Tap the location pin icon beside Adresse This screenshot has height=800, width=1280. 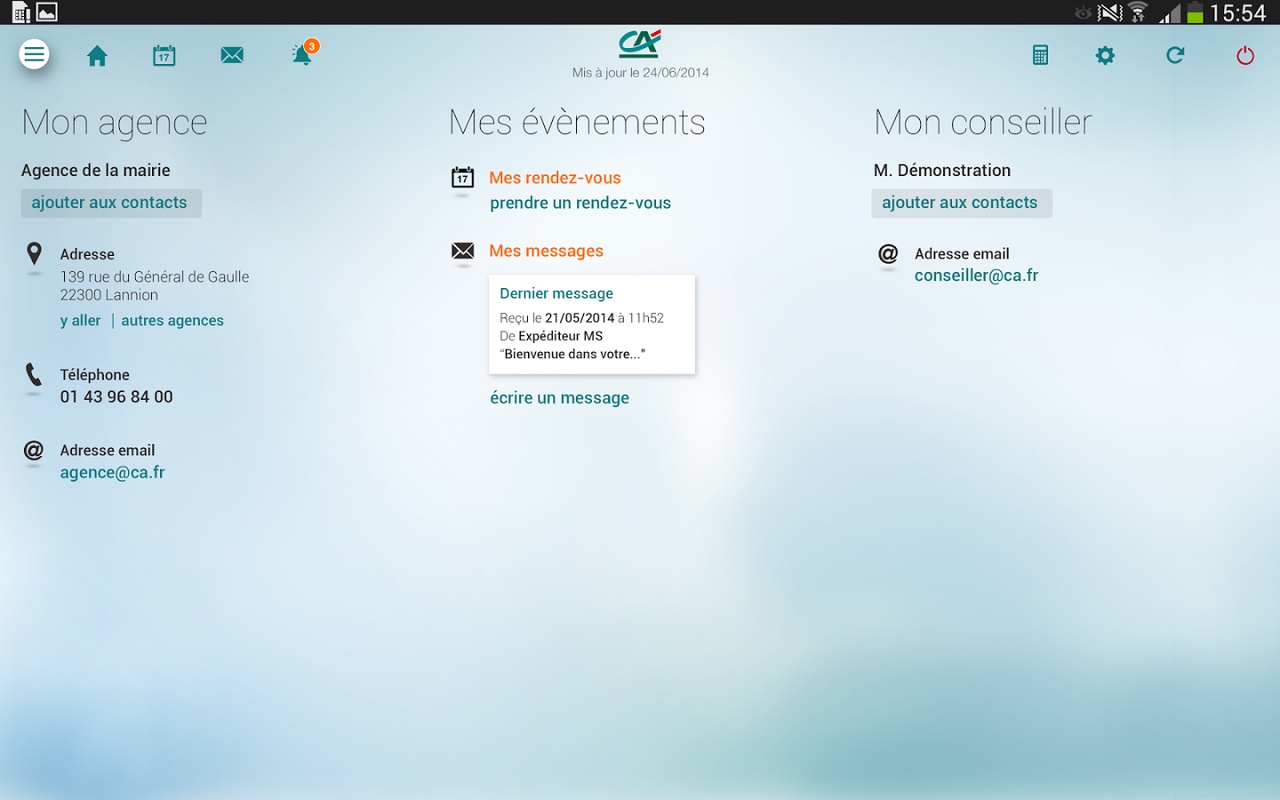(x=34, y=254)
